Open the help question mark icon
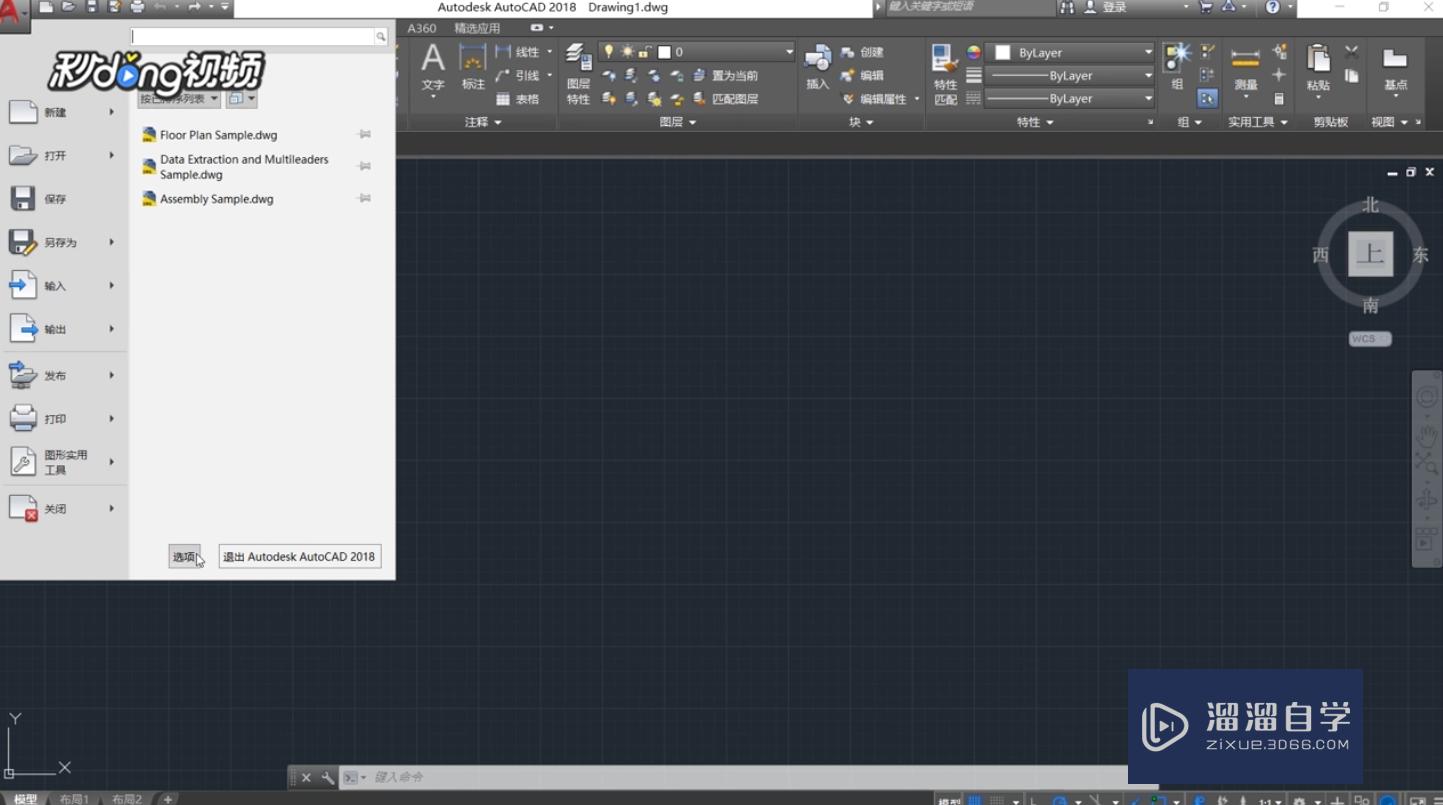Screen dimensions: 1443x805 click(1272, 7)
